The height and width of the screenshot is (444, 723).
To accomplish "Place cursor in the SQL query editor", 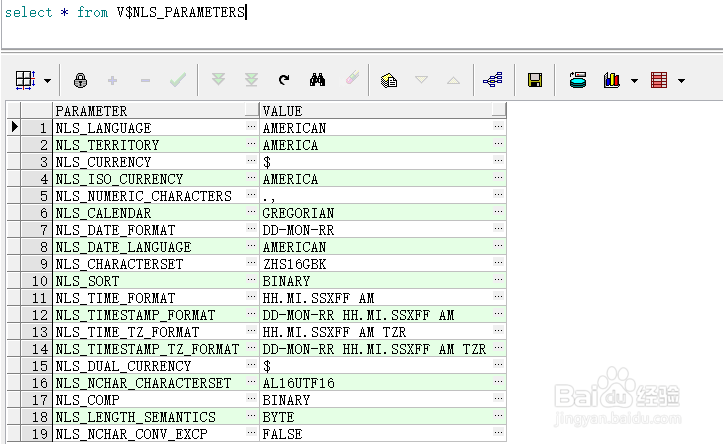I will [362, 23].
